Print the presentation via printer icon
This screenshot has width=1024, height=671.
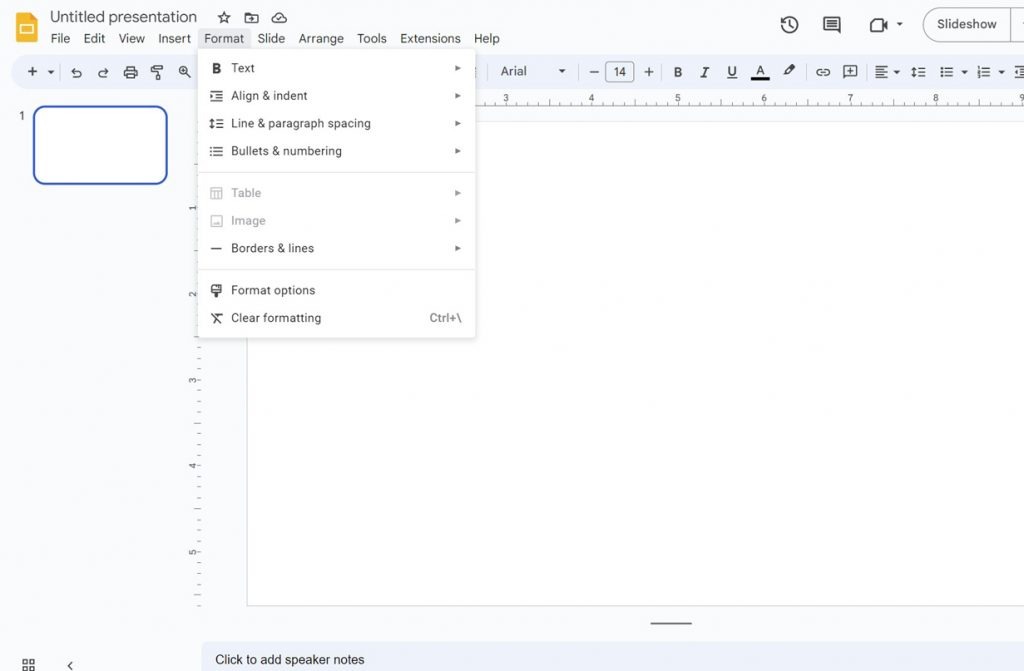(x=131, y=72)
